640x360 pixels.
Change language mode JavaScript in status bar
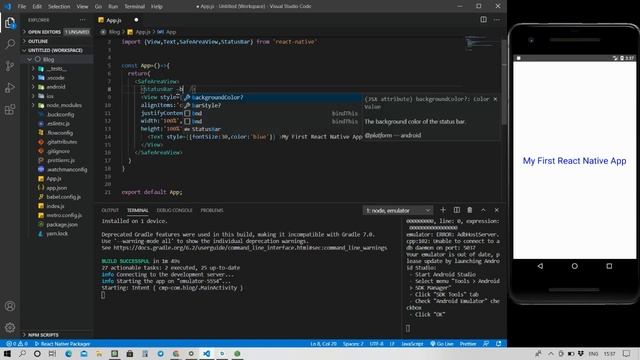(x=412, y=344)
